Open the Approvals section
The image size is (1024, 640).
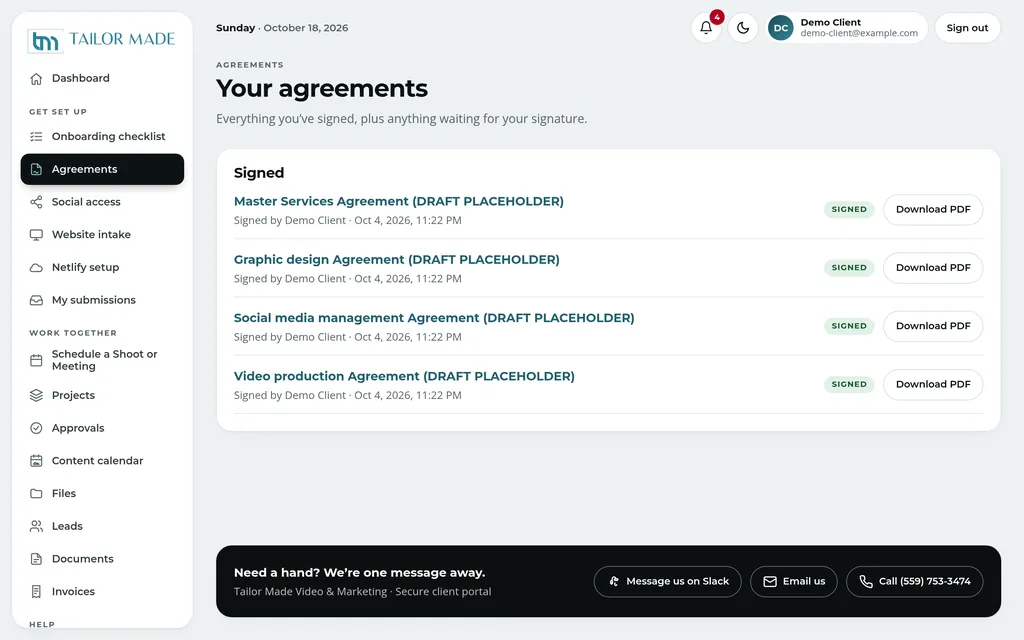click(102, 428)
